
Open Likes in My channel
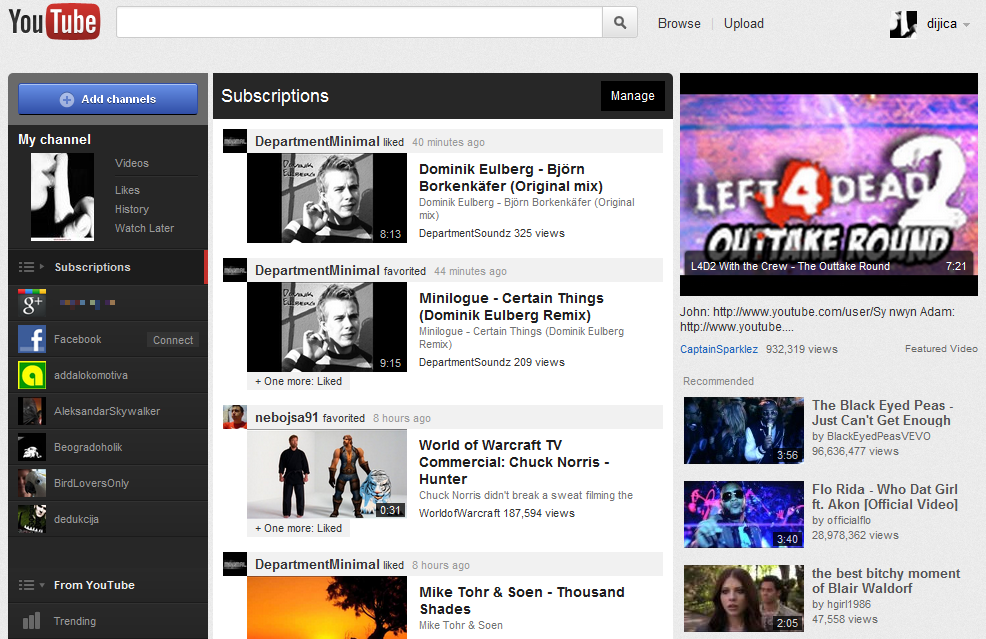pyautogui.click(x=127, y=190)
